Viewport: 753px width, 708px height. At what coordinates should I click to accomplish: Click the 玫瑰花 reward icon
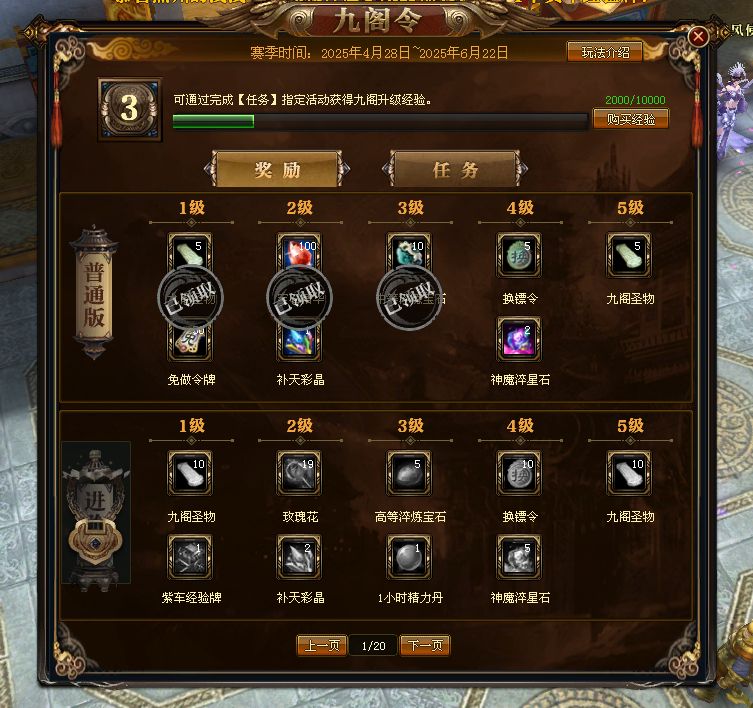coord(299,473)
